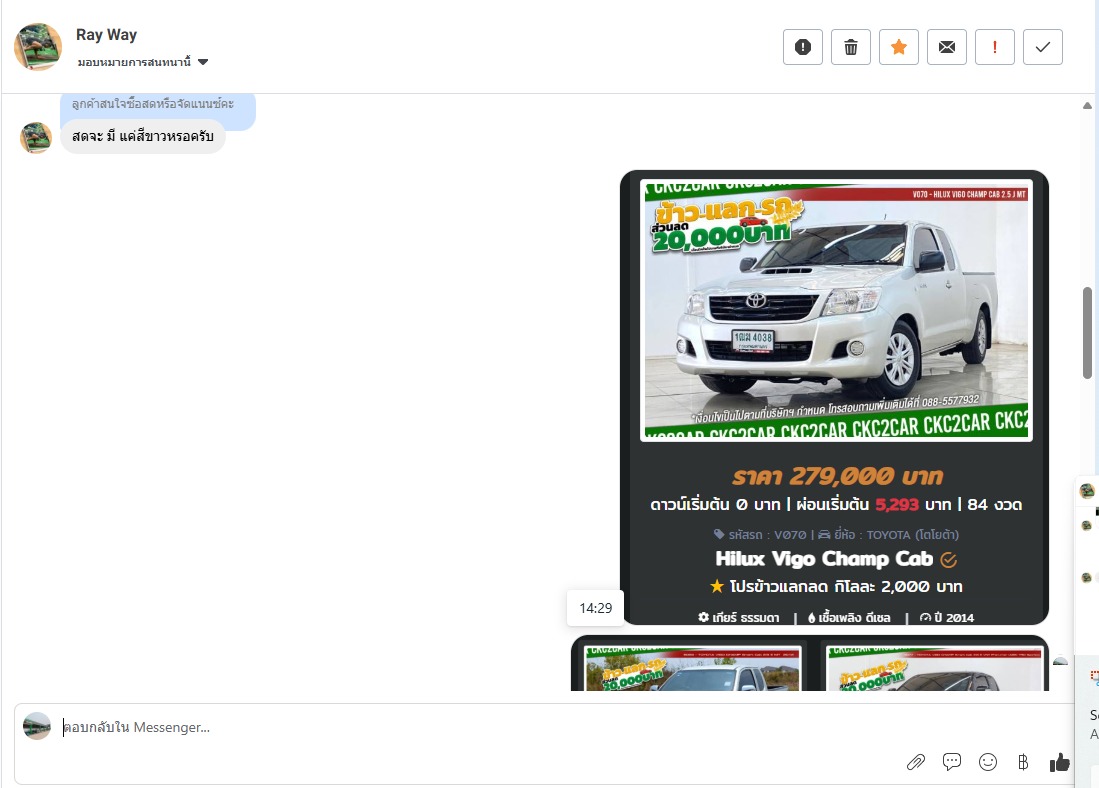The image size is (1099, 788).
Task: Click the Ray Way contact name
Action: tap(107, 34)
